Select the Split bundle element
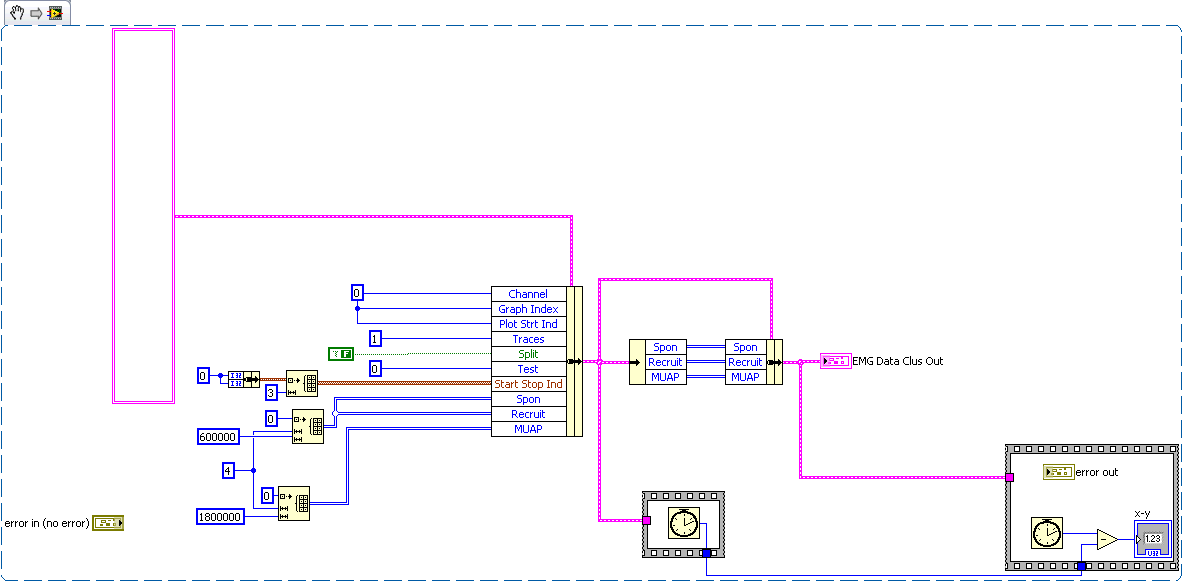The image size is (1183, 582). 528,354
